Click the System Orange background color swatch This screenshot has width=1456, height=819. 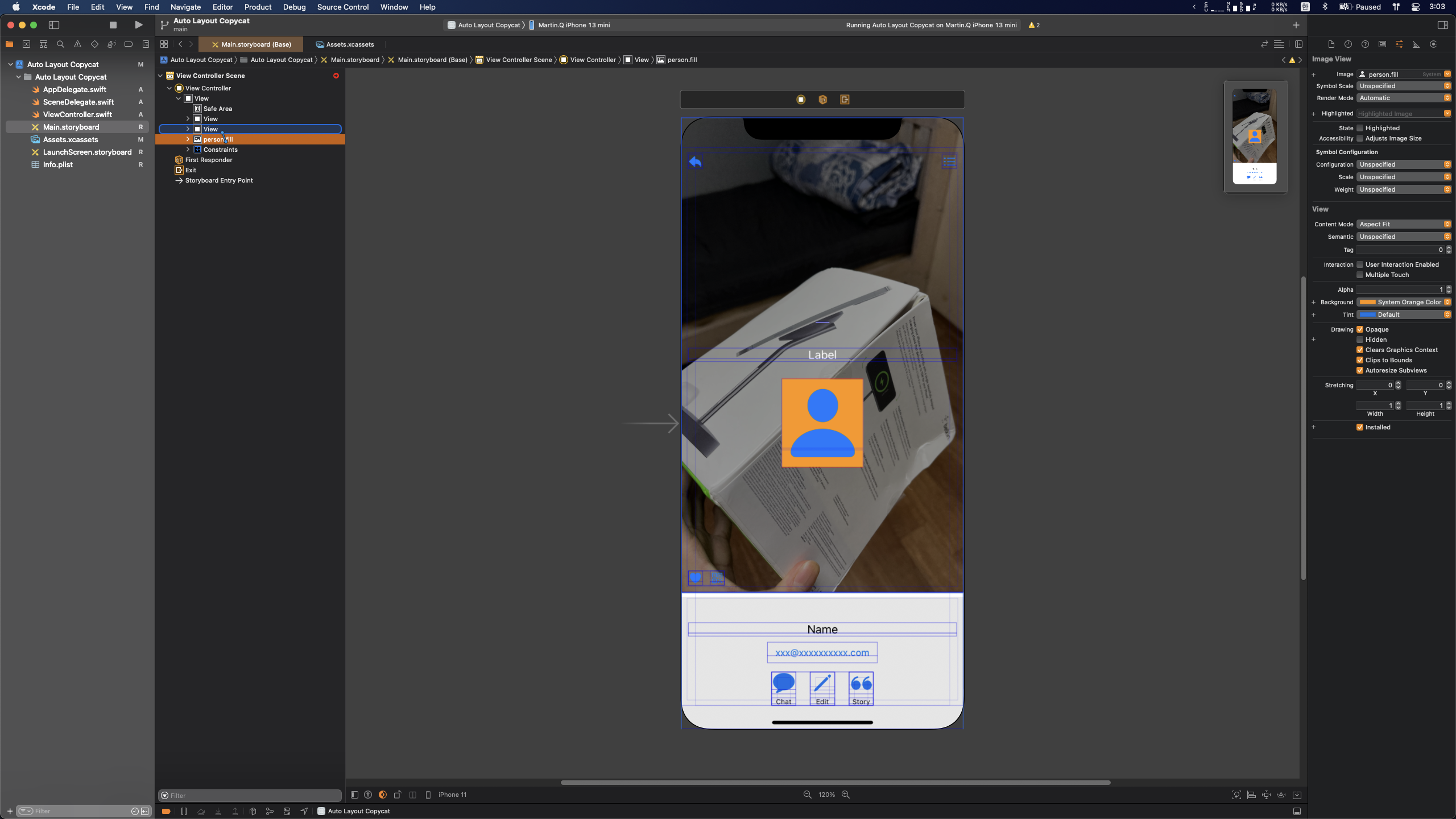tap(1367, 302)
